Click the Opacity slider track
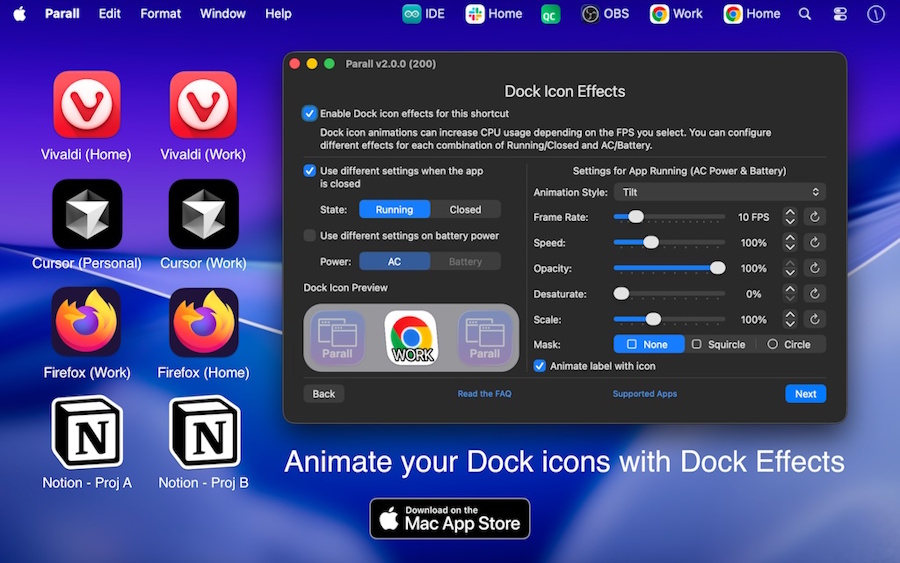 [669, 268]
